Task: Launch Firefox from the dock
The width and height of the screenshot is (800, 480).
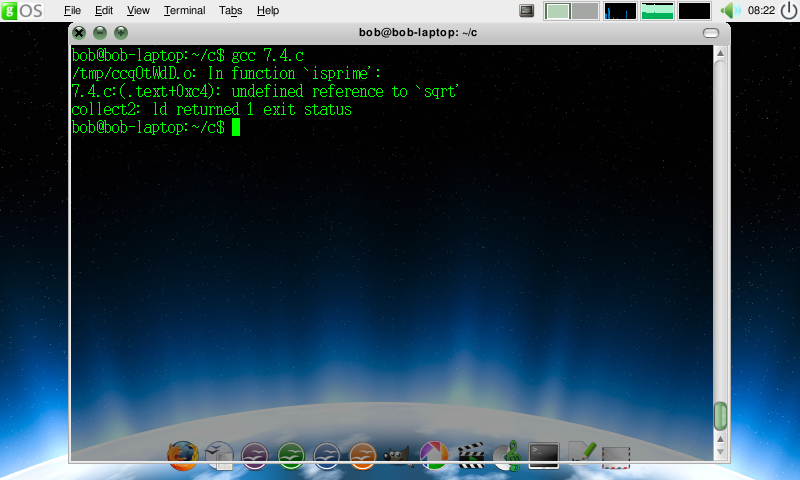Action: pos(183,456)
